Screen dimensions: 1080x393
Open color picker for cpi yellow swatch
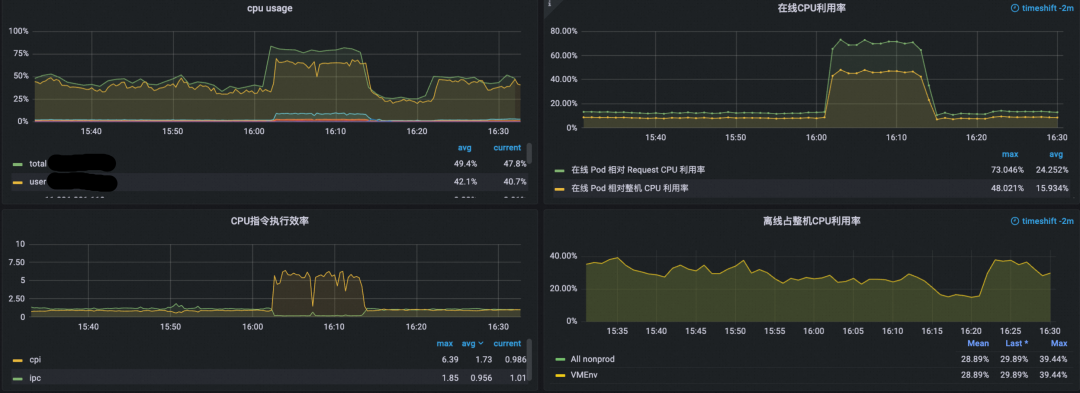tap(18, 360)
